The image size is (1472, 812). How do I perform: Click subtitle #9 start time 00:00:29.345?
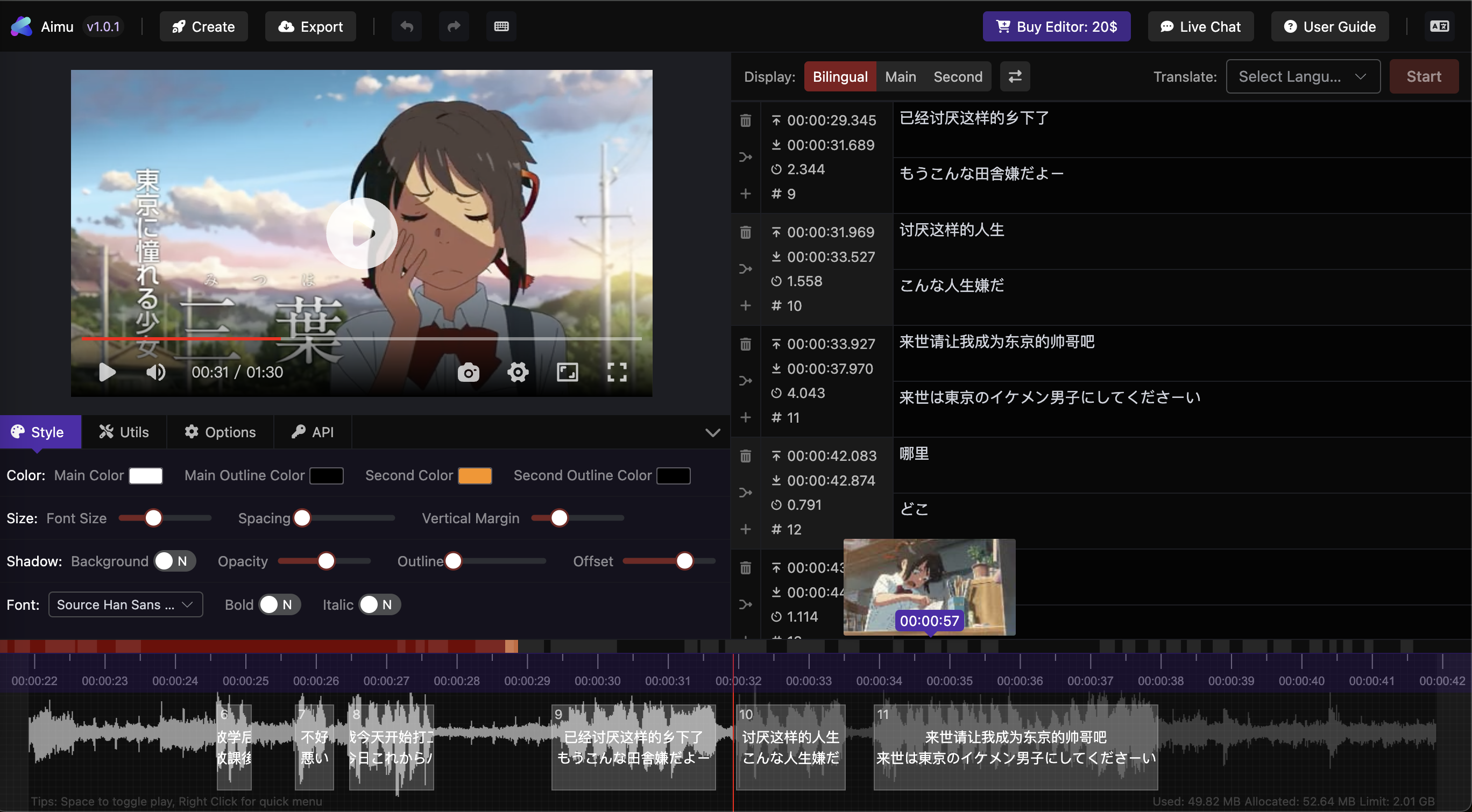click(x=831, y=120)
